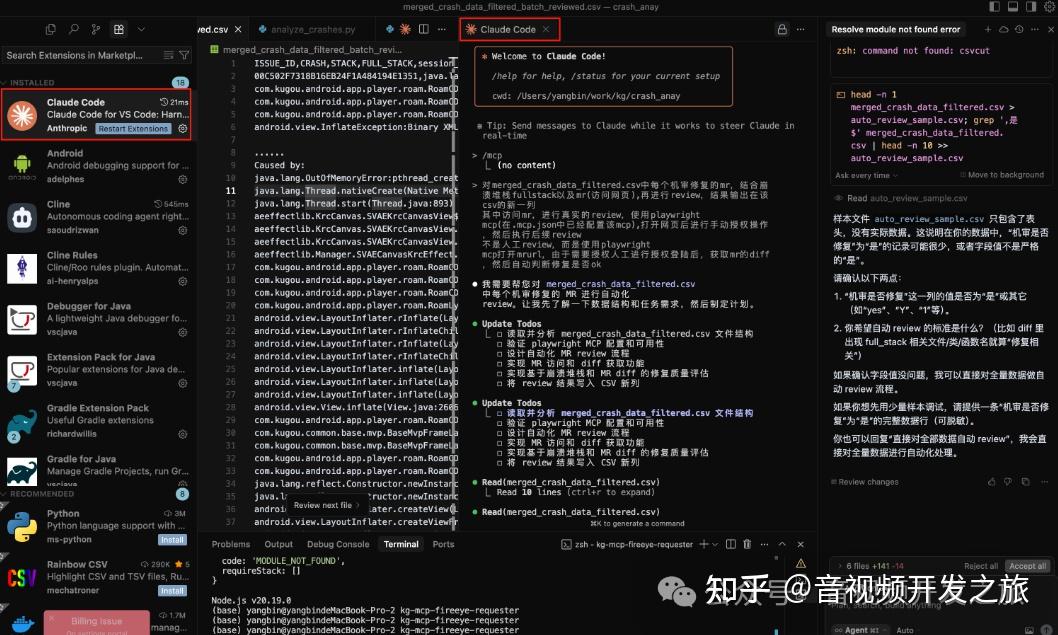
Task: Kill the terminal using the trash icon
Action: (746, 544)
